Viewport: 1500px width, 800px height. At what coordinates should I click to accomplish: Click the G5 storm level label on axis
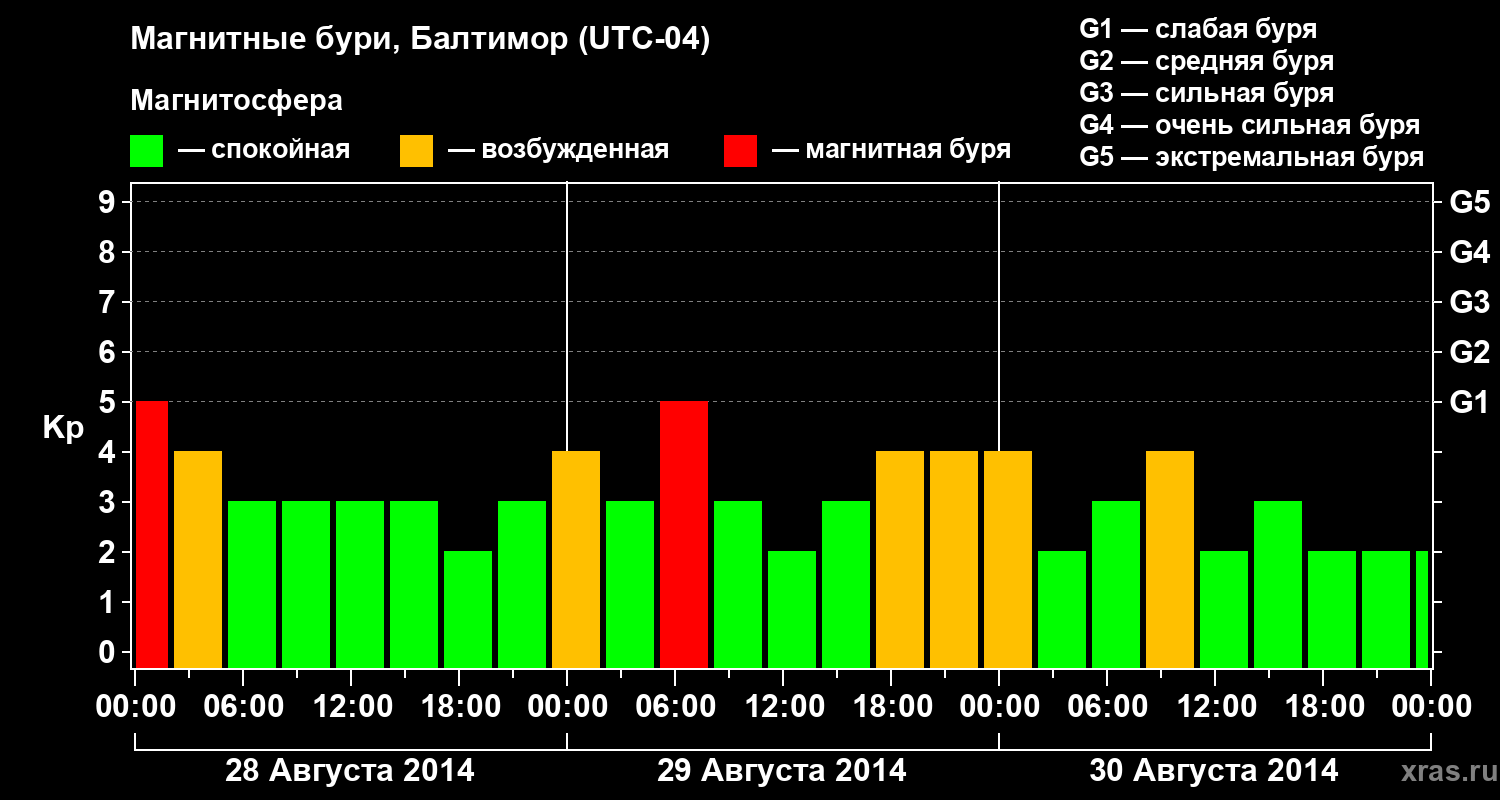coord(1469,202)
